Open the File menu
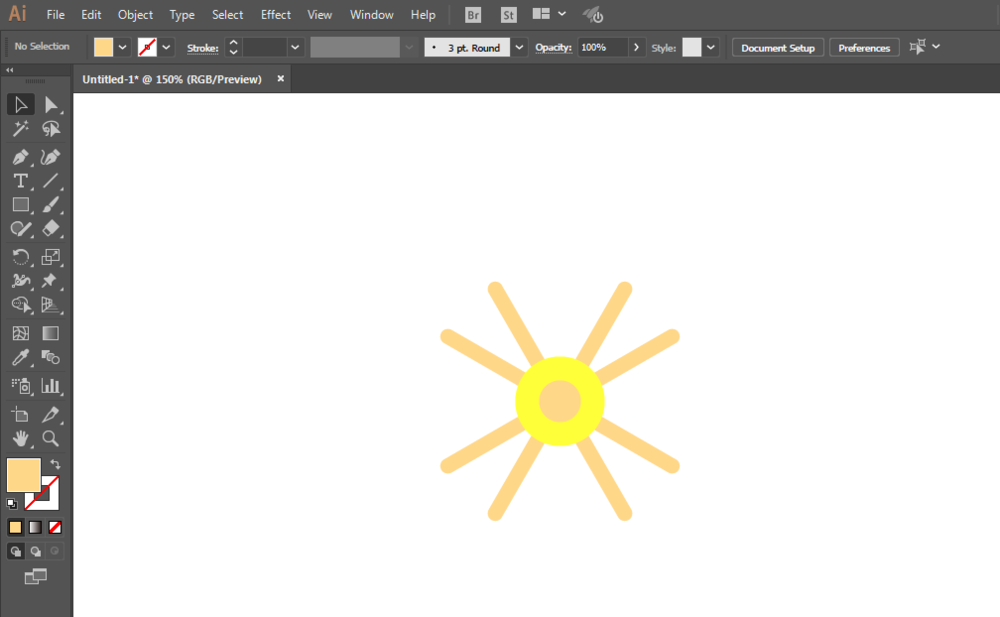The width and height of the screenshot is (1000, 617). point(55,15)
